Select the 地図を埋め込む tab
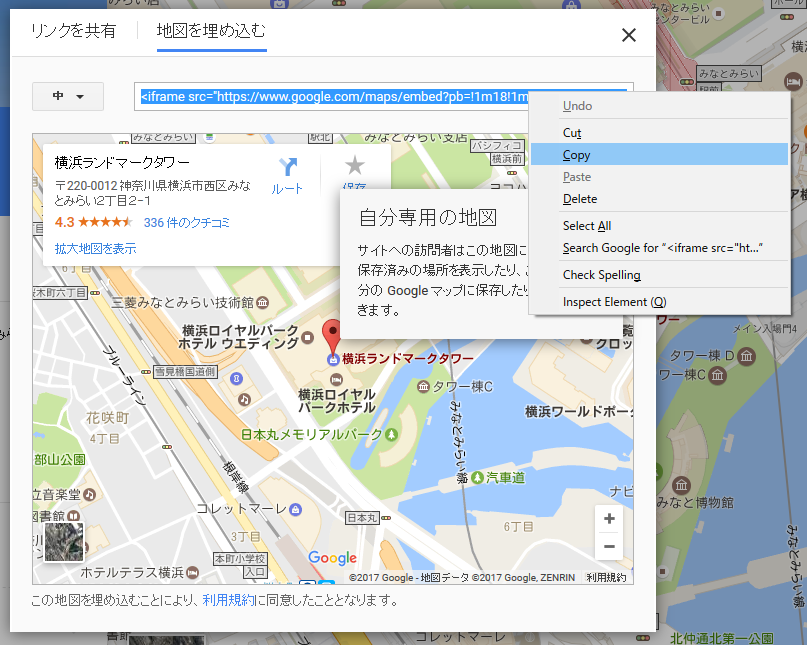 coord(211,31)
